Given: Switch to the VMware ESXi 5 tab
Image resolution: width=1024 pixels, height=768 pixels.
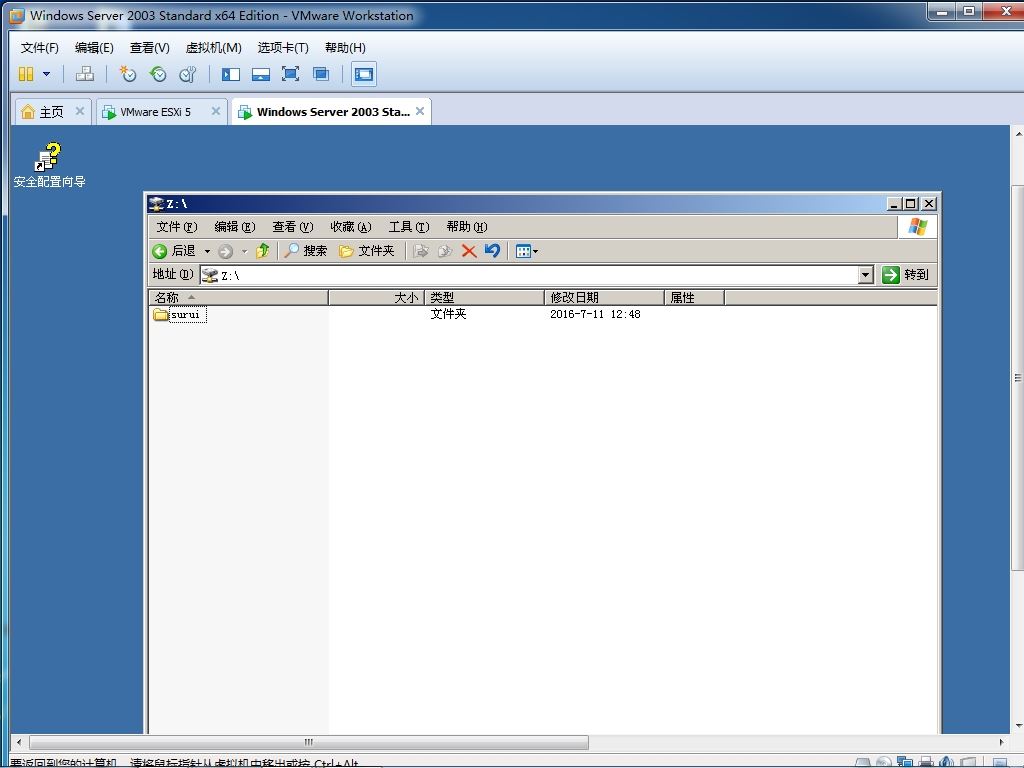Looking at the screenshot, I should 161,112.
